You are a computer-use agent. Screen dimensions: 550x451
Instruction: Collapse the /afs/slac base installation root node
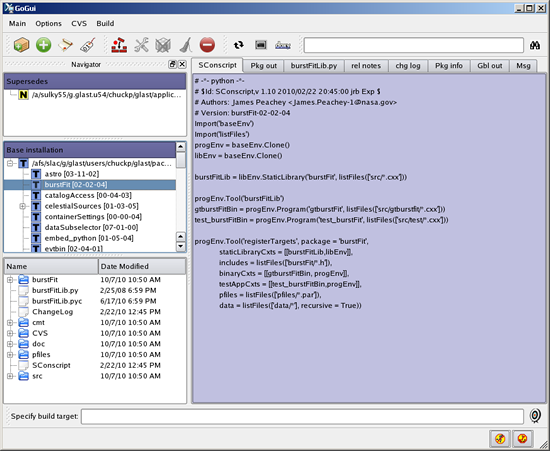pyautogui.click(x=10, y=163)
